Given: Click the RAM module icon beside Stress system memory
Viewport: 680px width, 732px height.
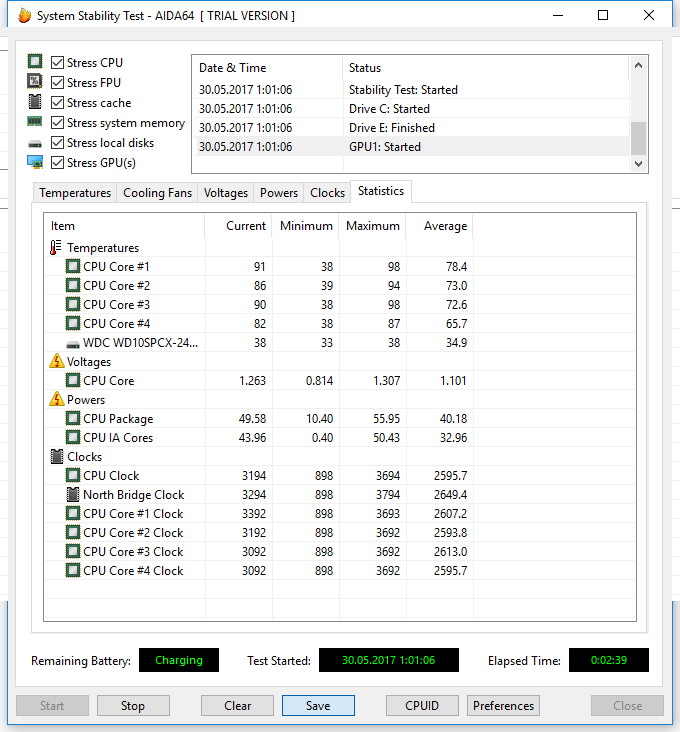Looking at the screenshot, I should (x=35, y=121).
